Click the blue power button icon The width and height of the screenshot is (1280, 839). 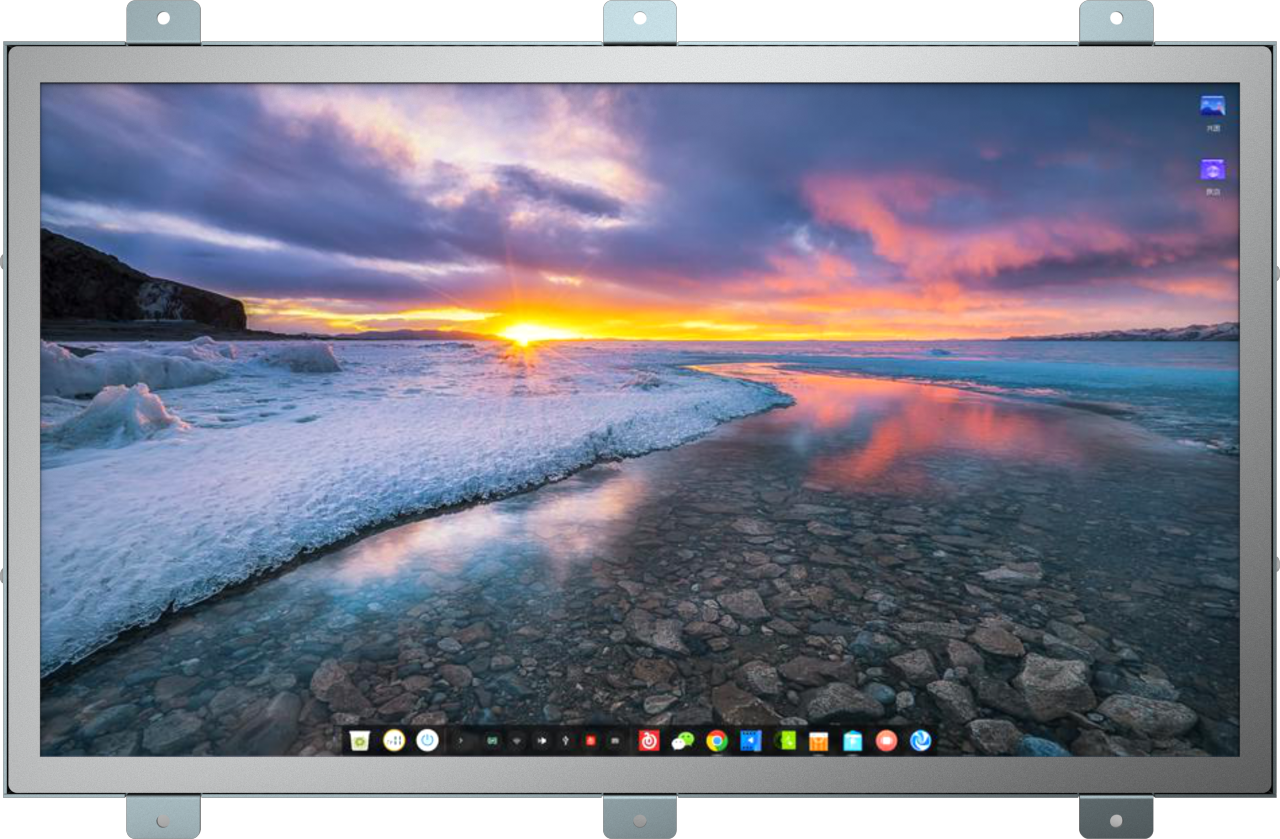427,740
